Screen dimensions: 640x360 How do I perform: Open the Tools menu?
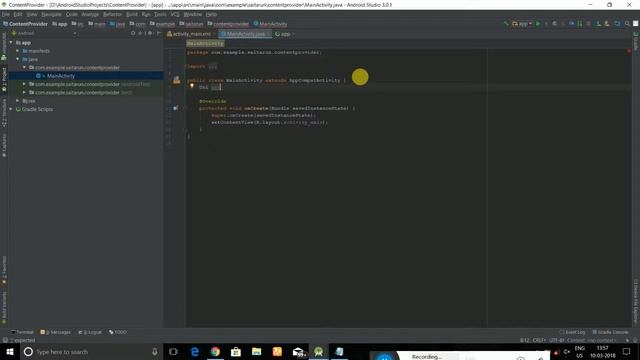160,14
